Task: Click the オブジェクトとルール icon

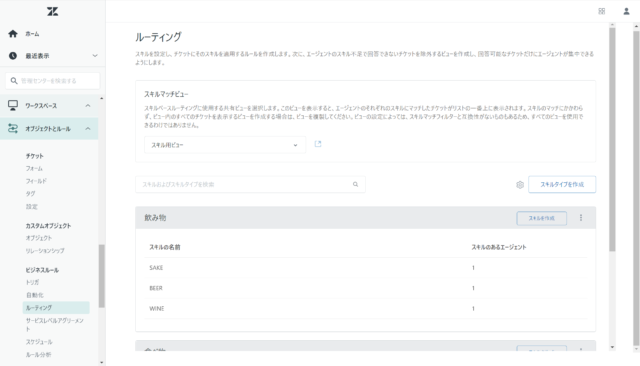Action: tap(13, 129)
